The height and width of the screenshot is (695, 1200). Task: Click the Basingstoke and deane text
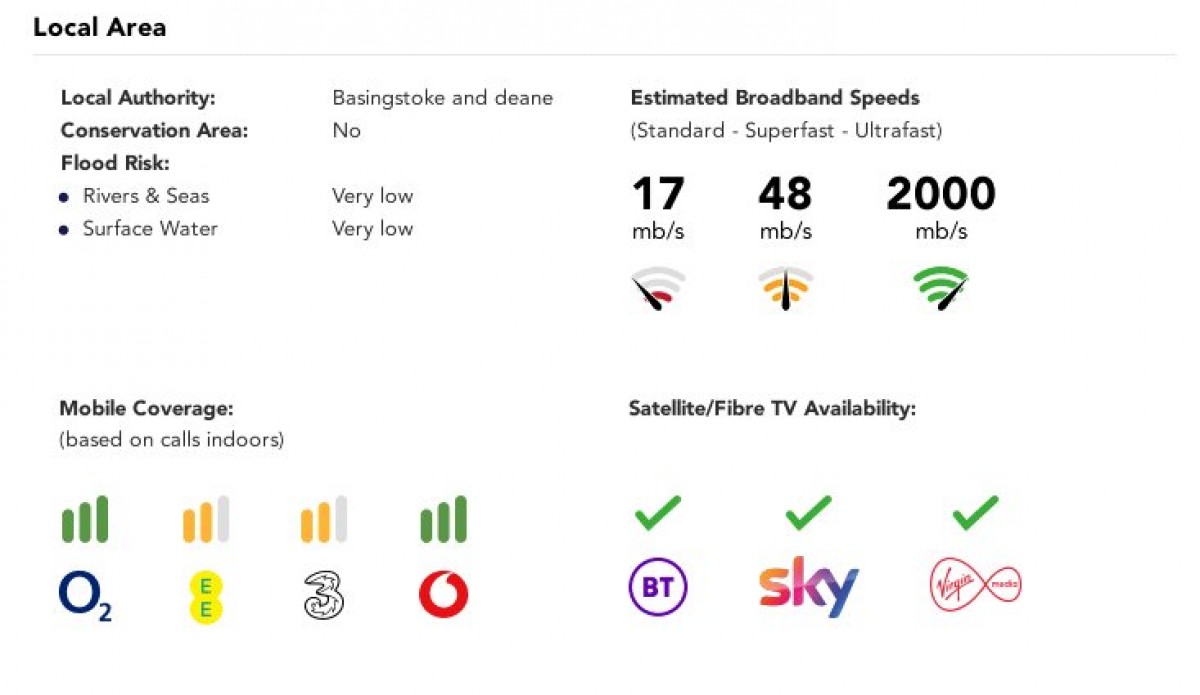pyautogui.click(x=442, y=98)
